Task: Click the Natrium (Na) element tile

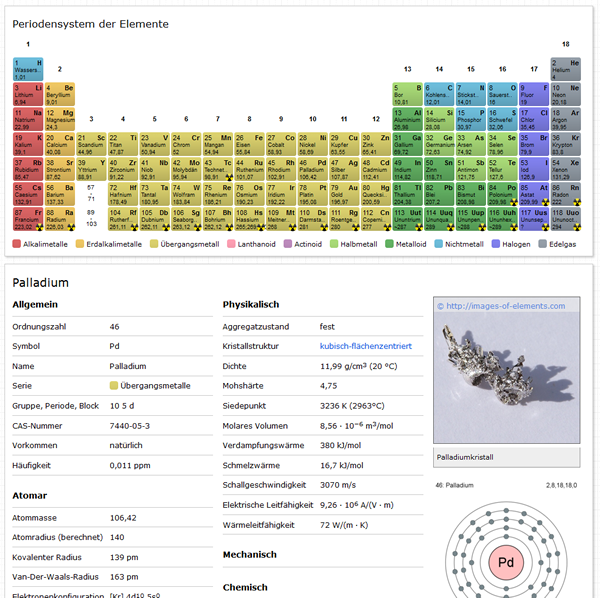Action: (28, 119)
